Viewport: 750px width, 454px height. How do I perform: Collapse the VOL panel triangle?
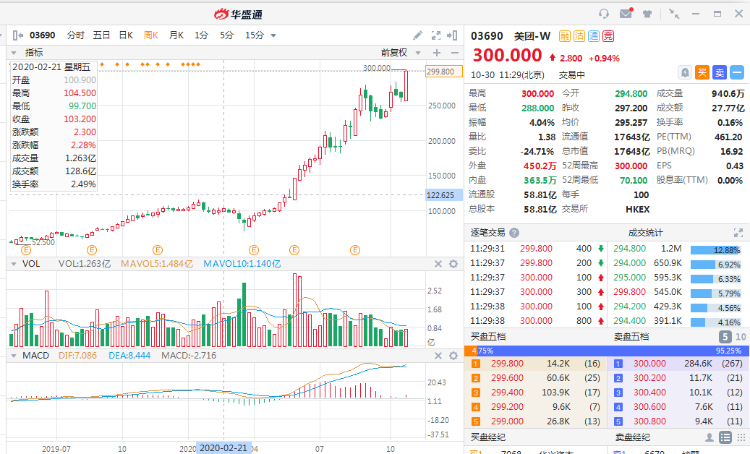[13, 264]
